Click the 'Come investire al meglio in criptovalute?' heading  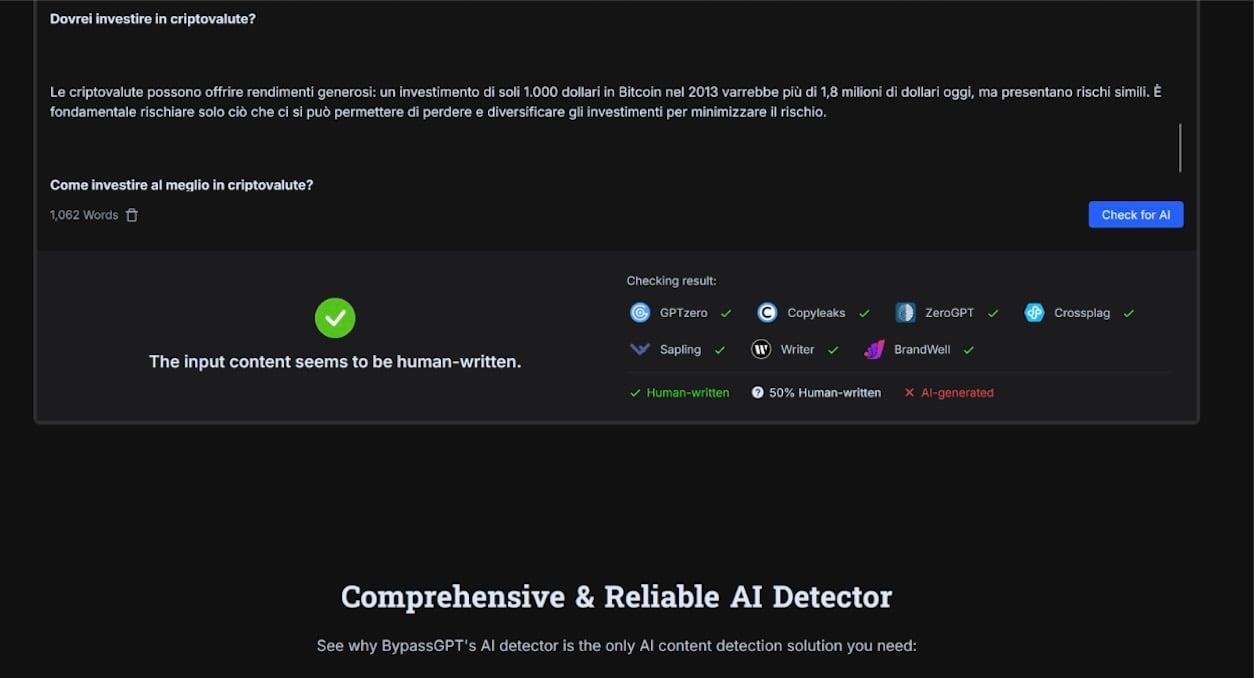coord(181,185)
